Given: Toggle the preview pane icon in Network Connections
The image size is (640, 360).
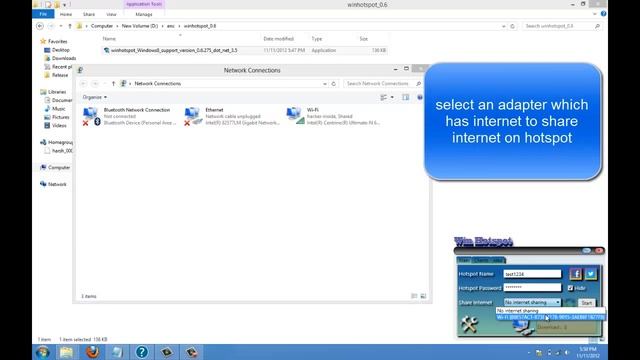Looking at the screenshot, I should click(405, 97).
